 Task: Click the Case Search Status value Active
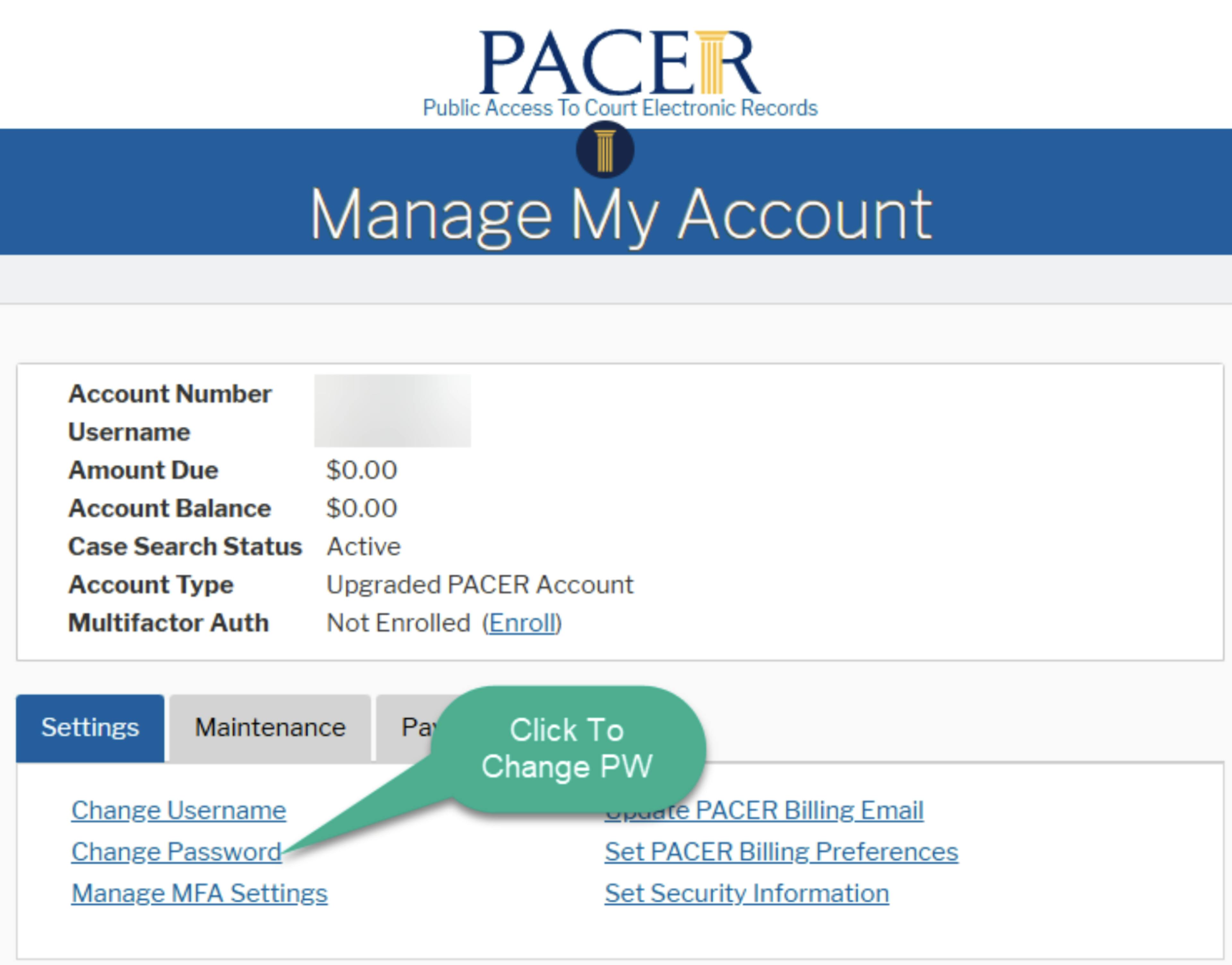[364, 546]
